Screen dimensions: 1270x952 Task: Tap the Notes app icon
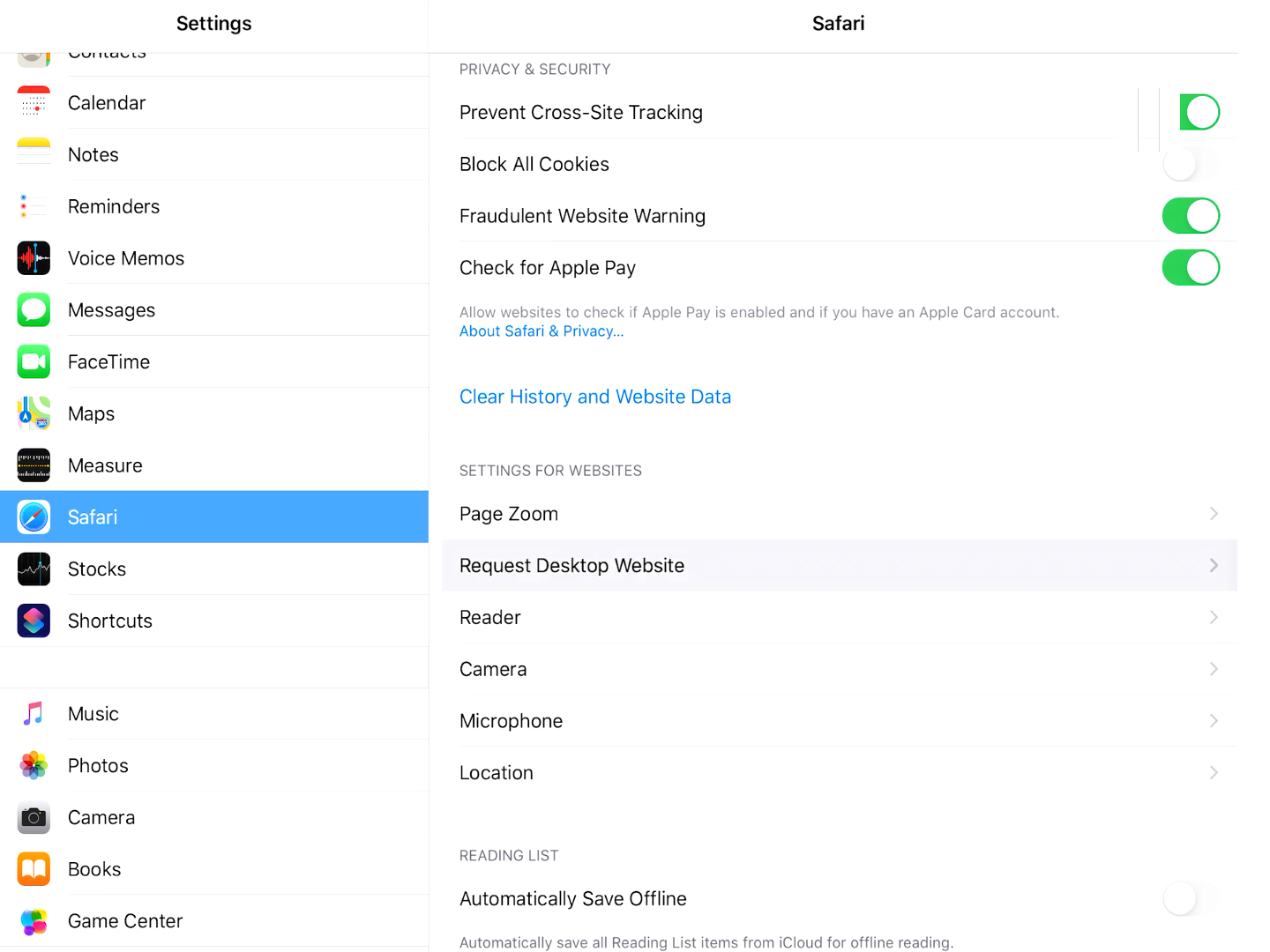[34, 154]
